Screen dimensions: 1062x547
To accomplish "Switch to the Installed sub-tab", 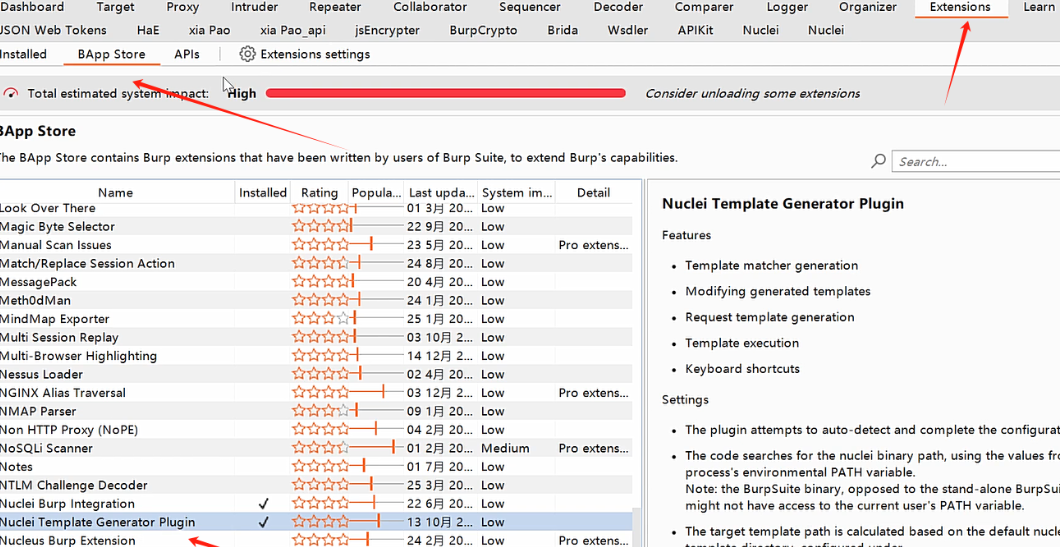I will [23, 54].
